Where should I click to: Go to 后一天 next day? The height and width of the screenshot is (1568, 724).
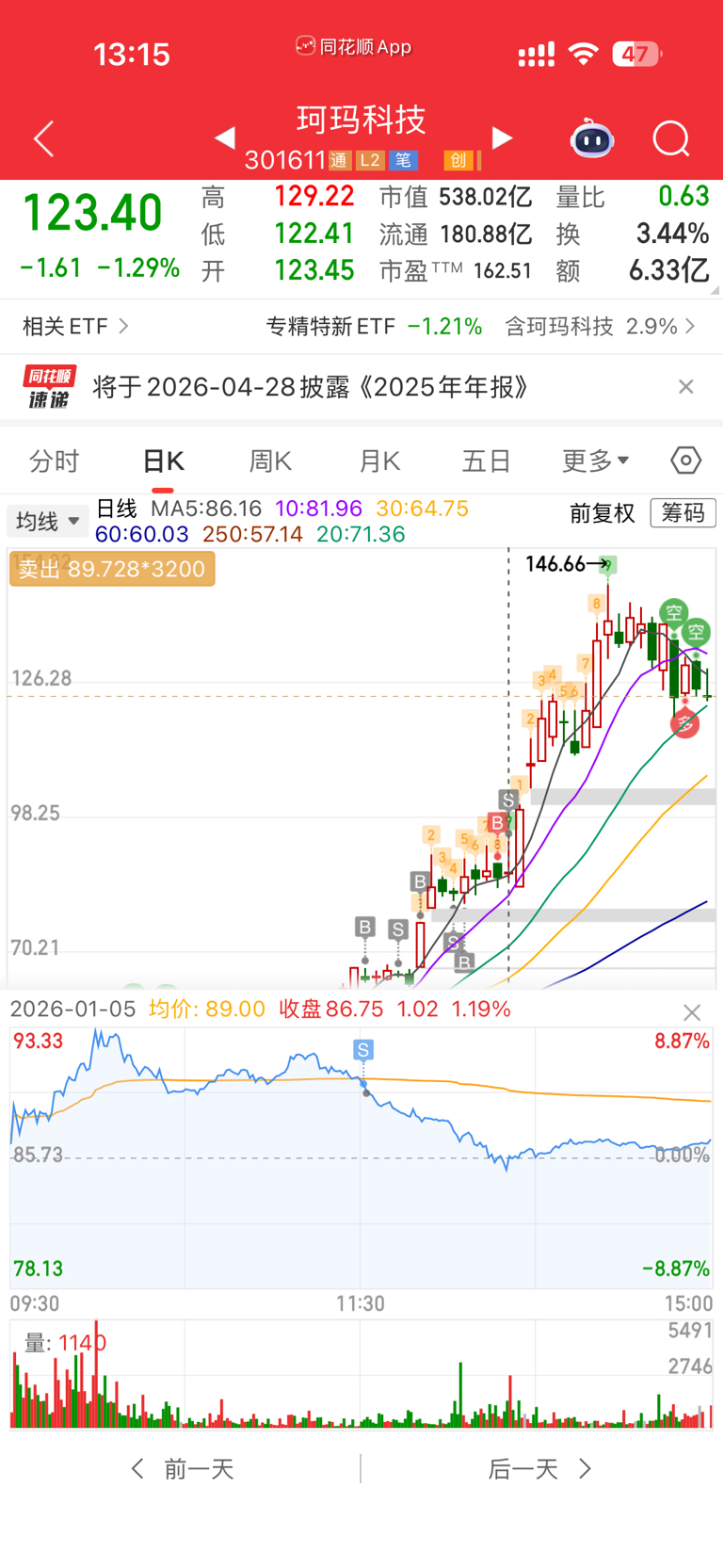coord(539,1469)
